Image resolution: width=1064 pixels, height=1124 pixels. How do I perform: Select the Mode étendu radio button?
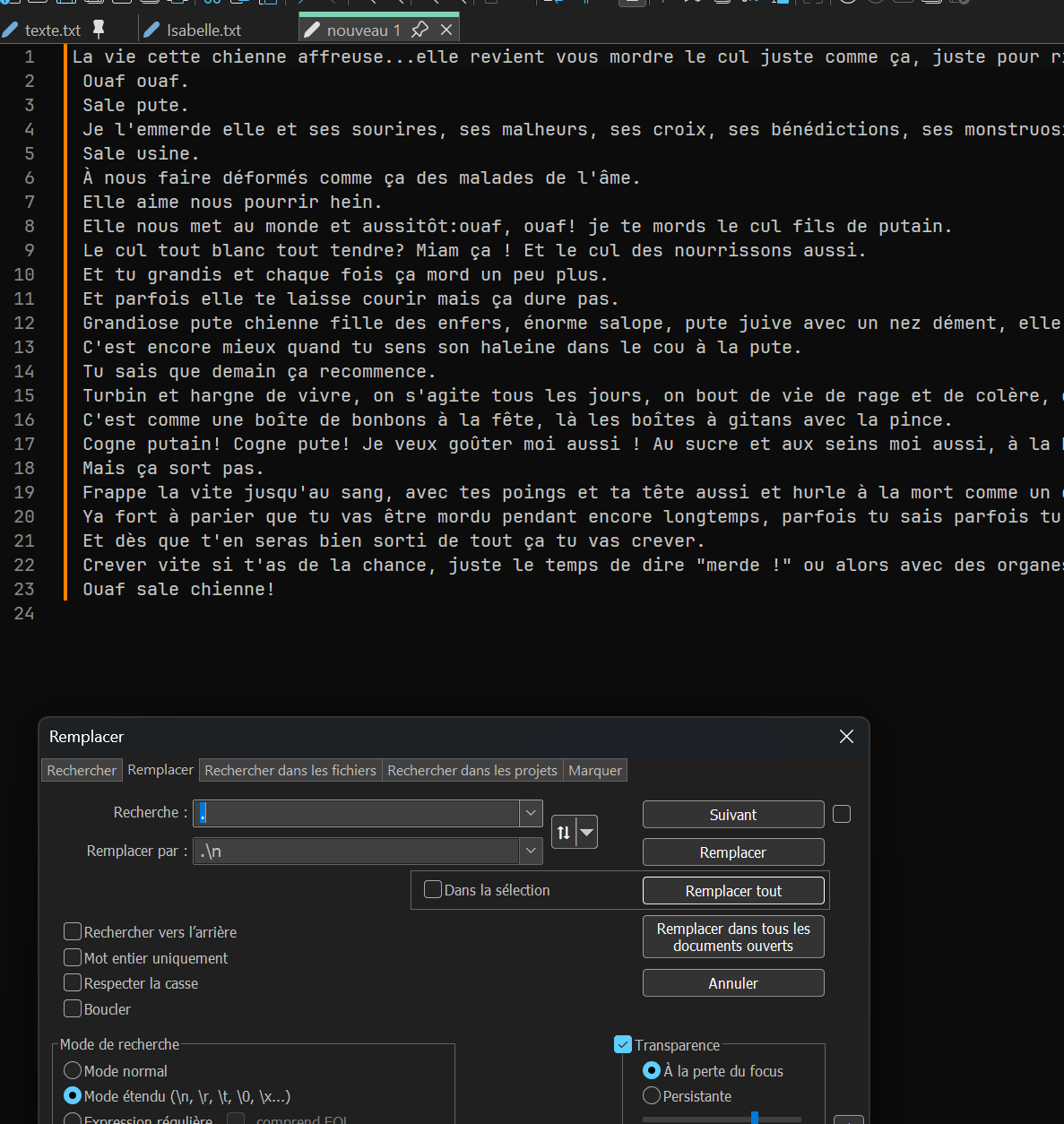pyautogui.click(x=74, y=1095)
